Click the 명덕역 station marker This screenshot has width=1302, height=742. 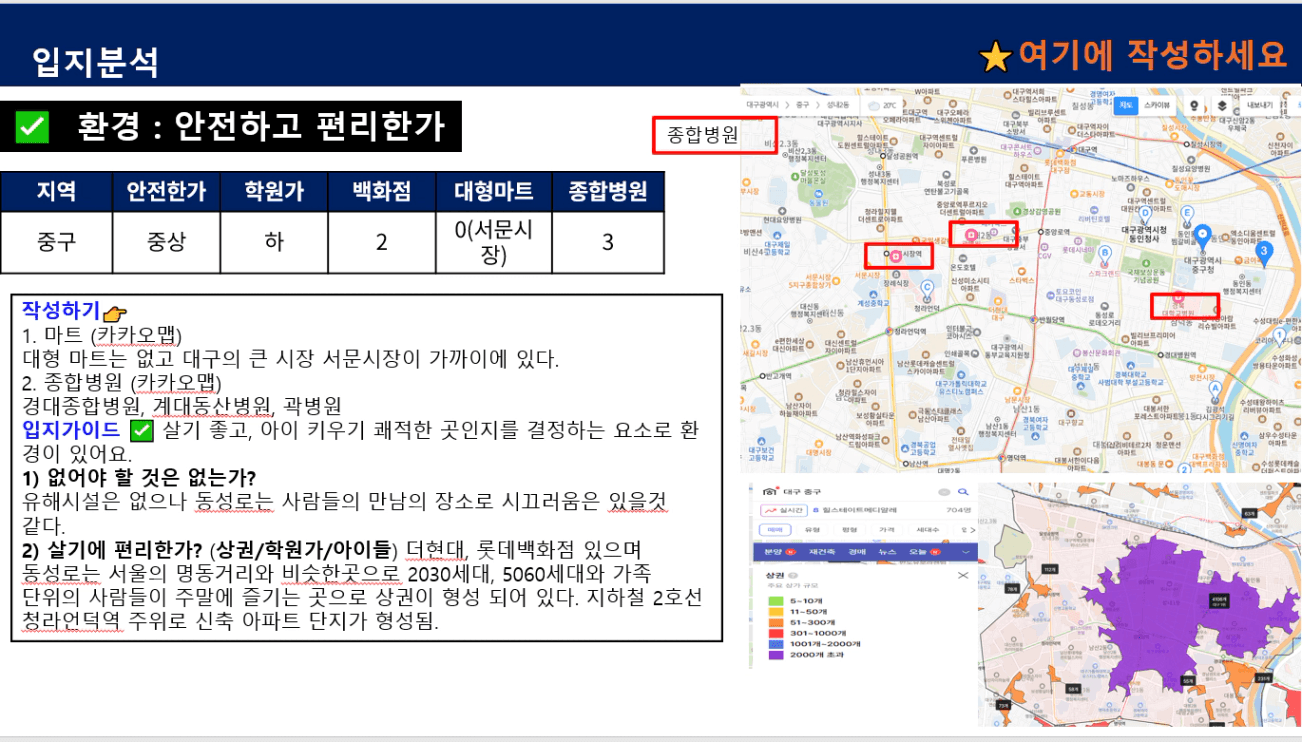[1000, 457]
